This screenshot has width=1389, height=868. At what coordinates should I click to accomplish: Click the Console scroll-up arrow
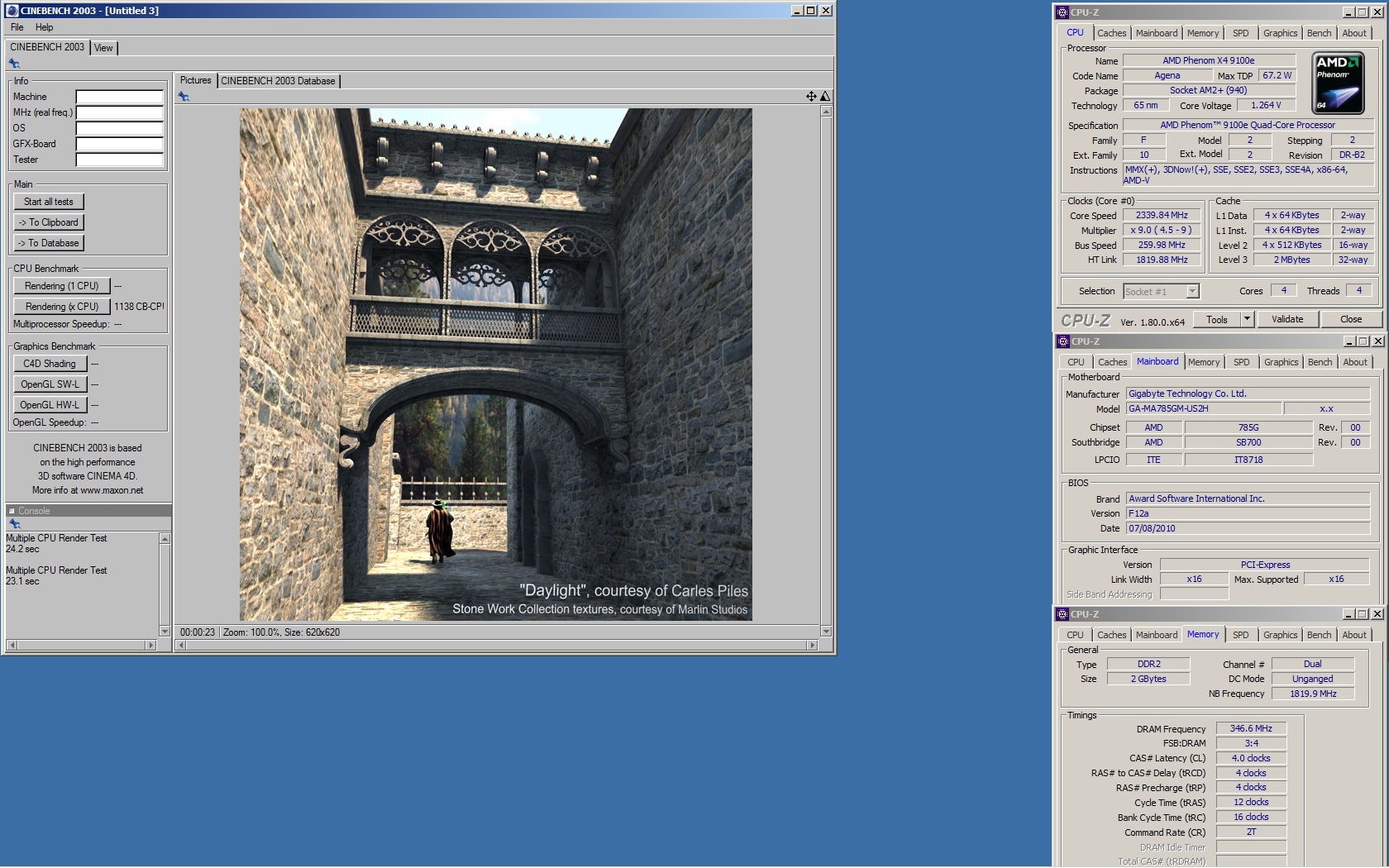[x=165, y=539]
